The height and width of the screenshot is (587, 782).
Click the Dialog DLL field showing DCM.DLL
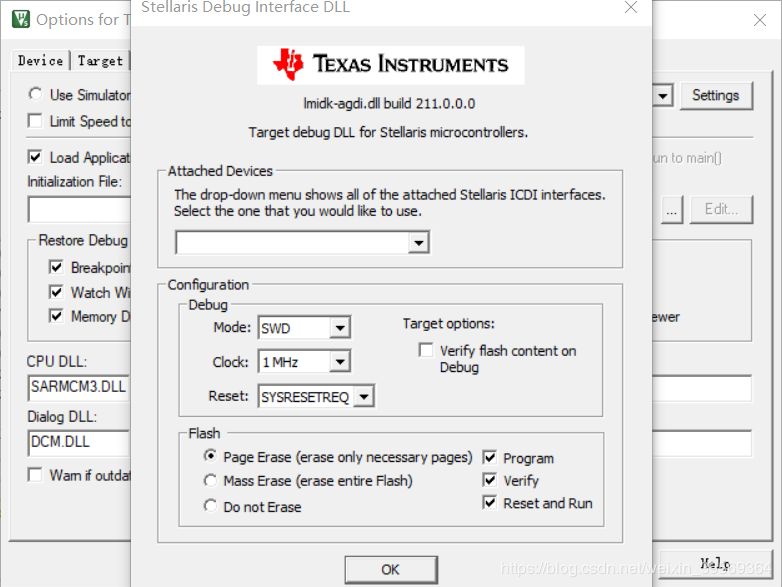pyautogui.click(x=79, y=443)
